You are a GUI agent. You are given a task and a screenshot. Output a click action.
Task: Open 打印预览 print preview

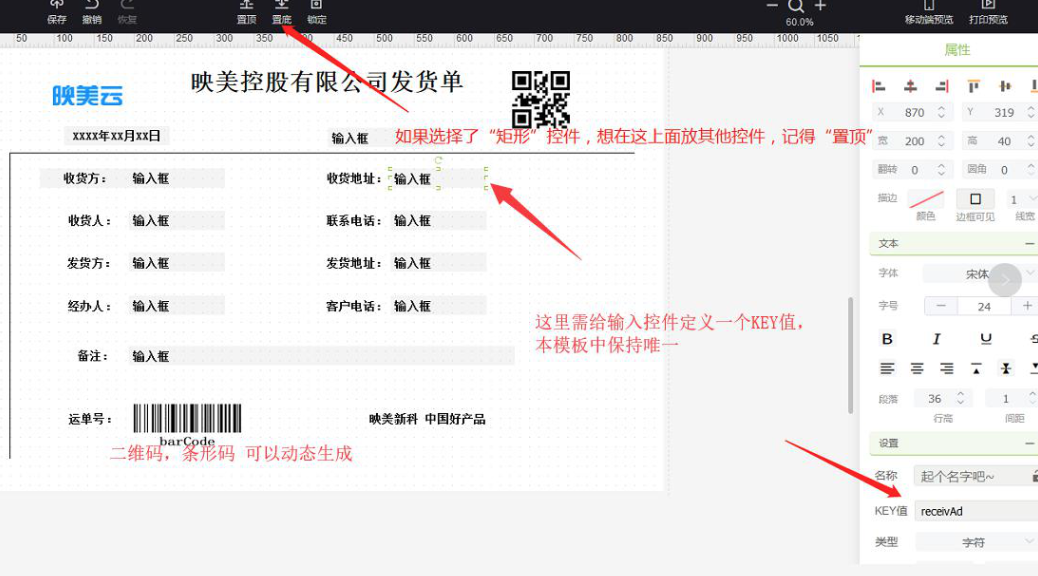point(988,11)
